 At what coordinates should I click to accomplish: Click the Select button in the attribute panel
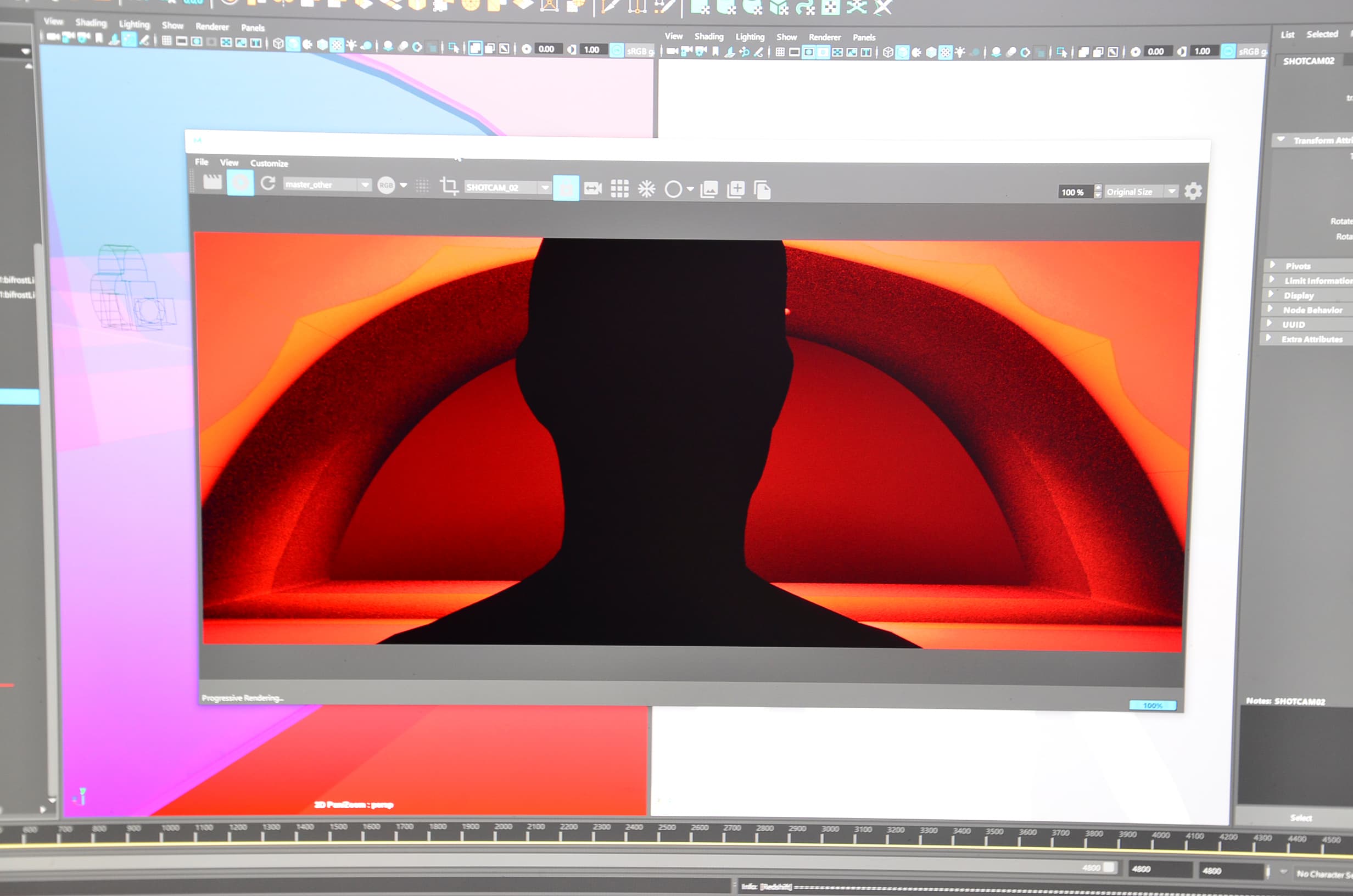(1301, 817)
